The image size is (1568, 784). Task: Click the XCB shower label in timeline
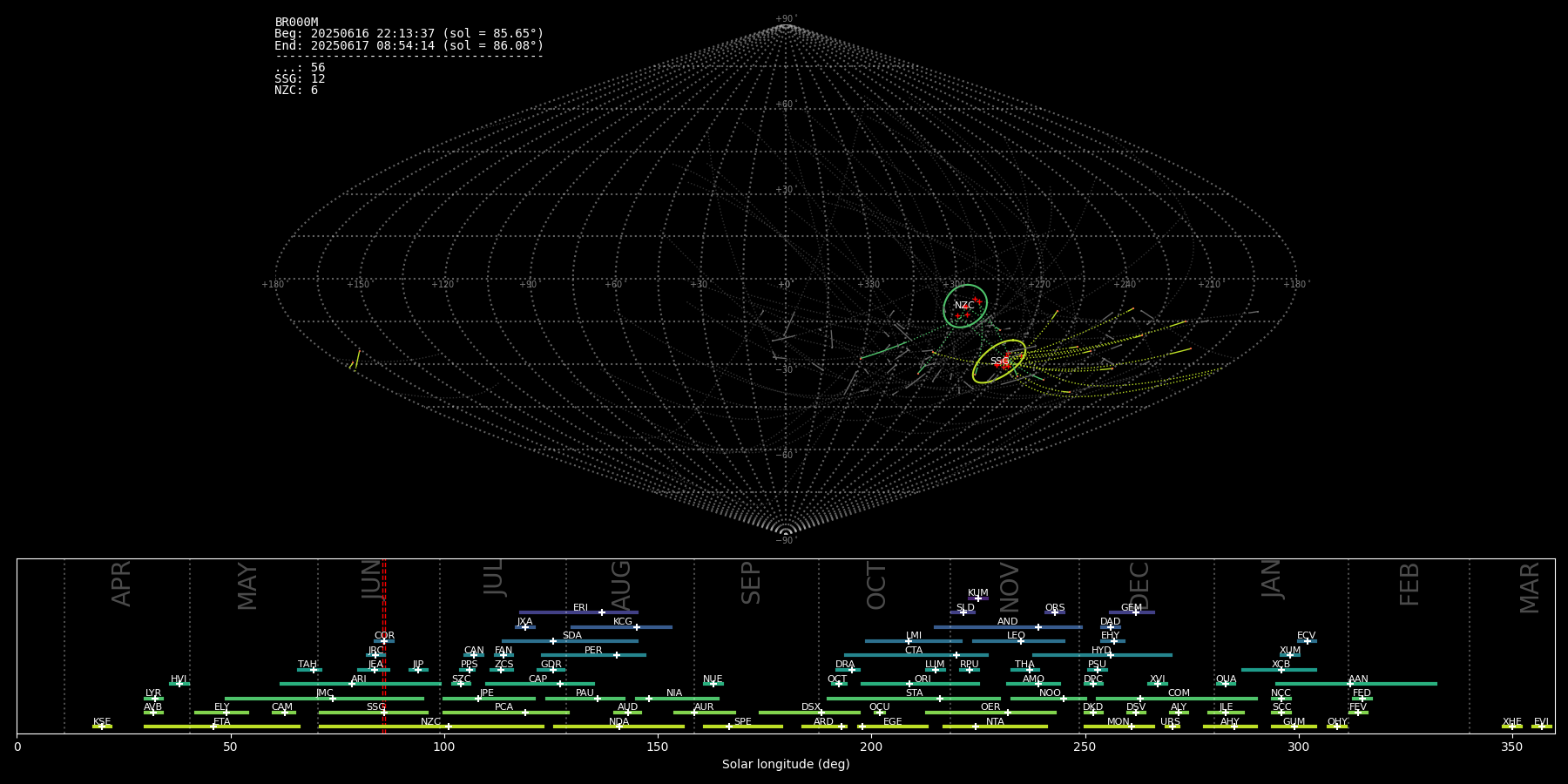[x=1281, y=665]
